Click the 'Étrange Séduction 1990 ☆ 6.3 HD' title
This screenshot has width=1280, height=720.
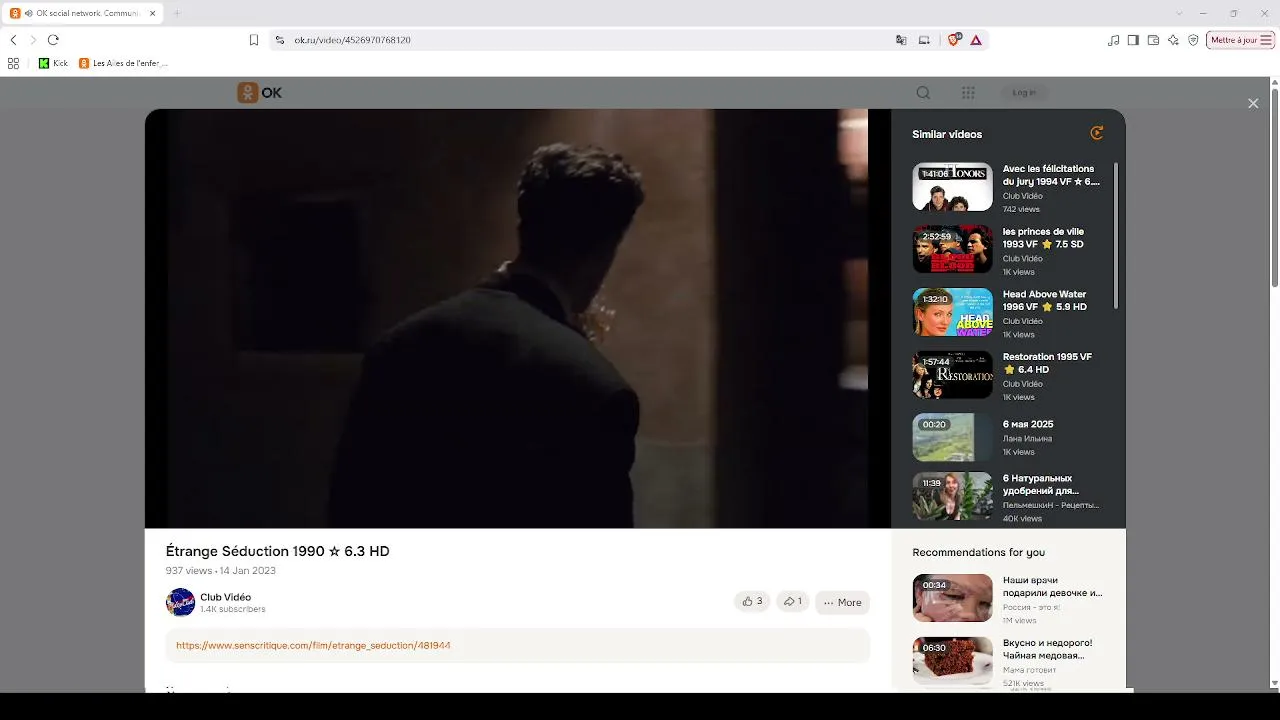pos(278,551)
